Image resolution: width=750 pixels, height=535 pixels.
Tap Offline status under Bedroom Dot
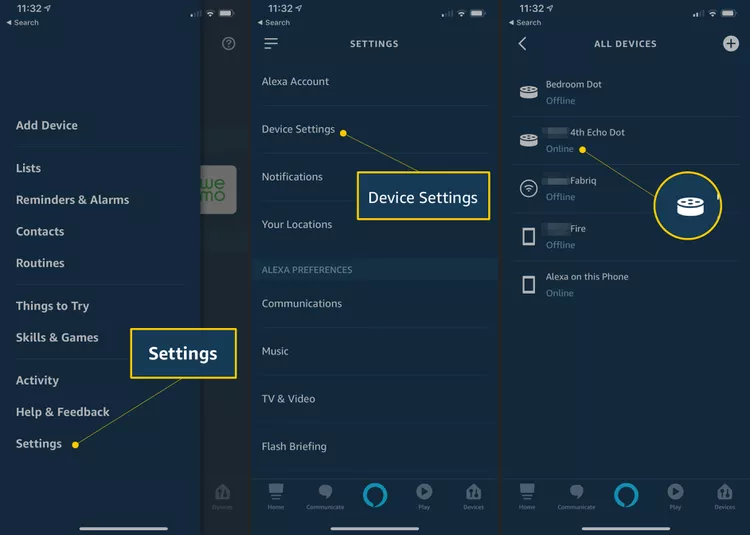click(x=560, y=101)
